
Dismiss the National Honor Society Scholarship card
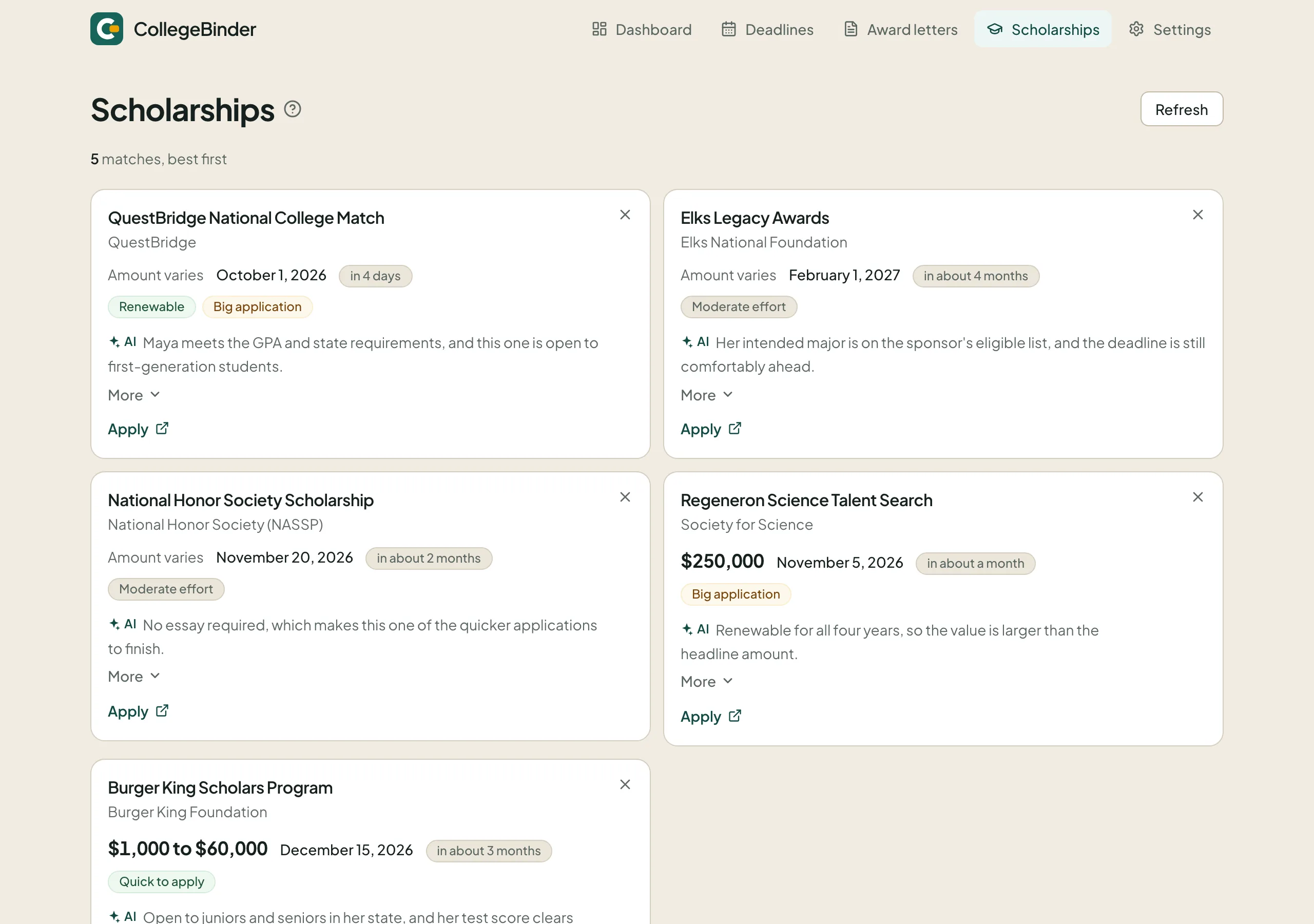625,497
